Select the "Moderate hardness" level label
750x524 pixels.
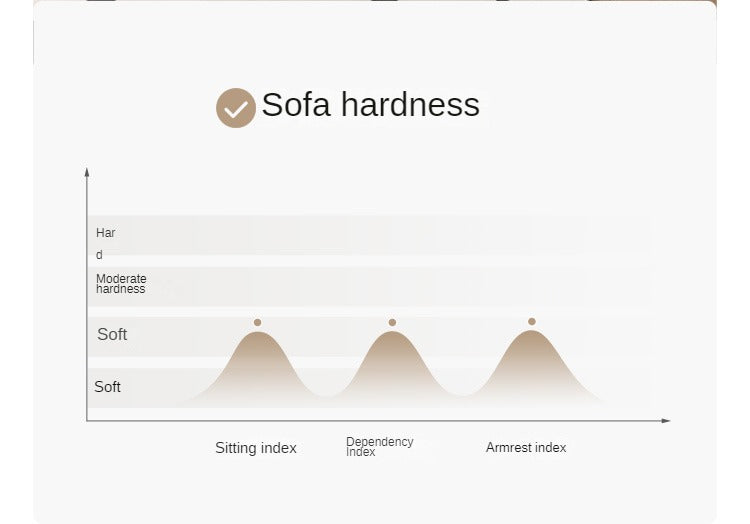click(x=121, y=284)
